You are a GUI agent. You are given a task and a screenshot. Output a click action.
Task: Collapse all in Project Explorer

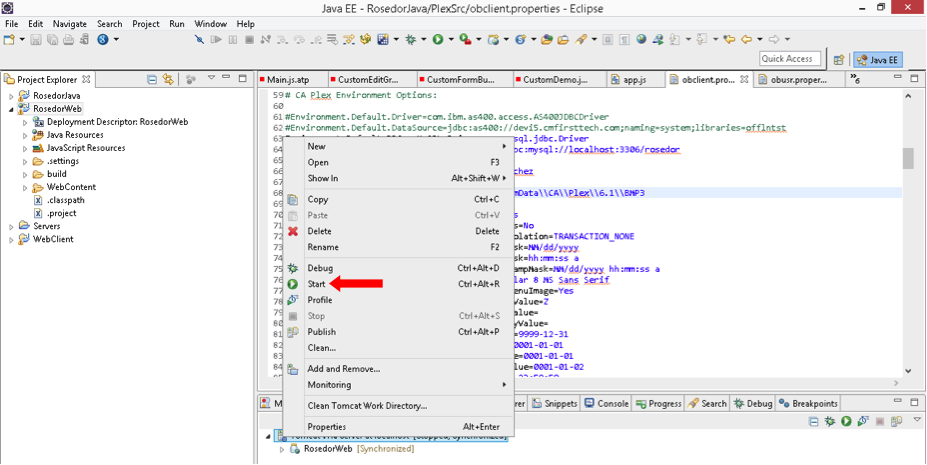click(x=152, y=79)
